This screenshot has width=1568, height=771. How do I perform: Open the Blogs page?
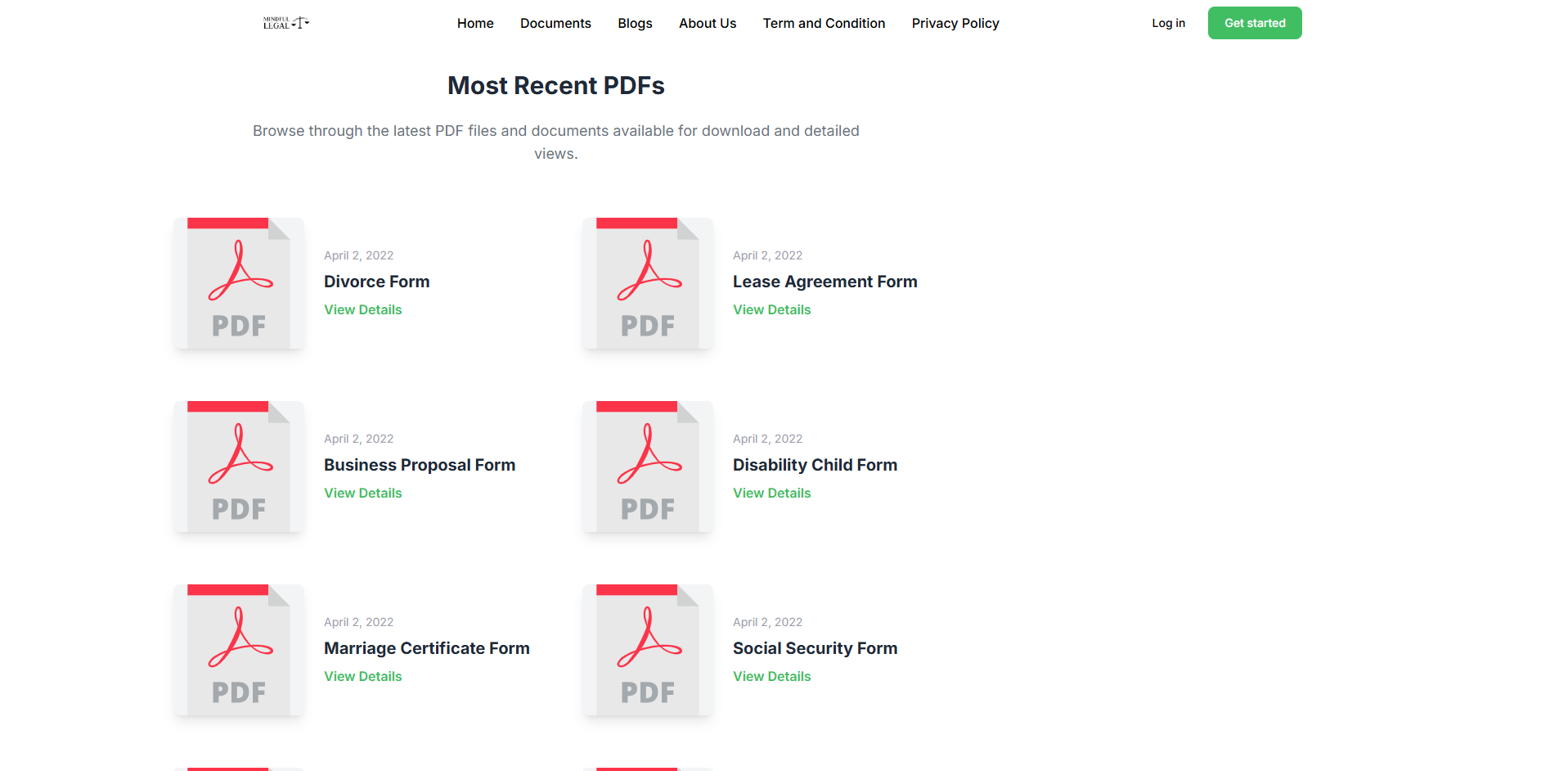635,23
